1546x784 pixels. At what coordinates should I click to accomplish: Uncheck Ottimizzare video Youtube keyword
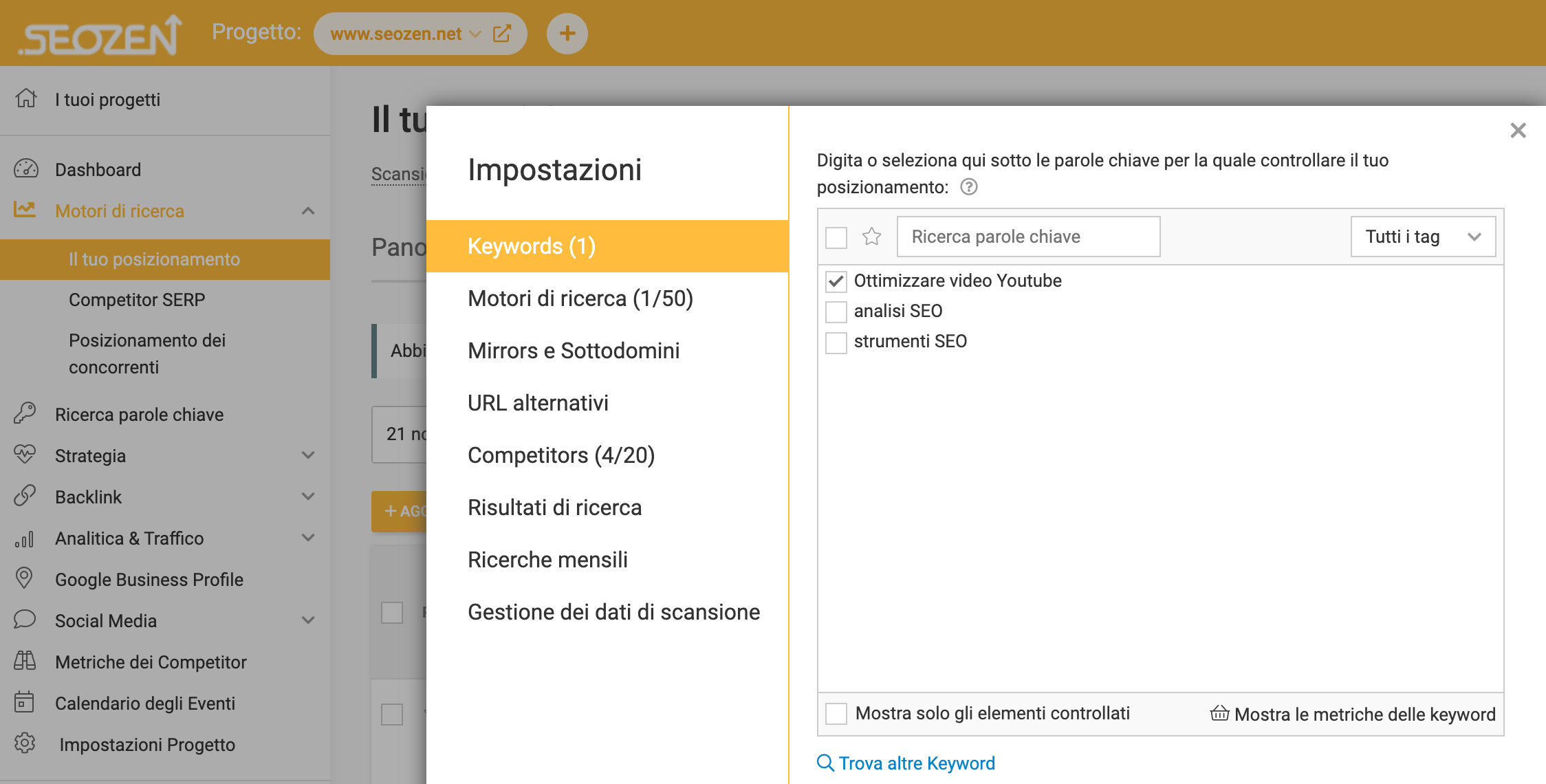[836, 281]
